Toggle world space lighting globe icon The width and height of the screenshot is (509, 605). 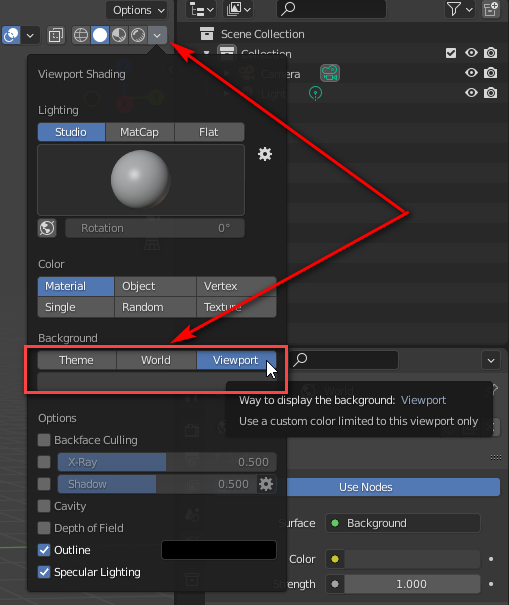click(x=47, y=228)
